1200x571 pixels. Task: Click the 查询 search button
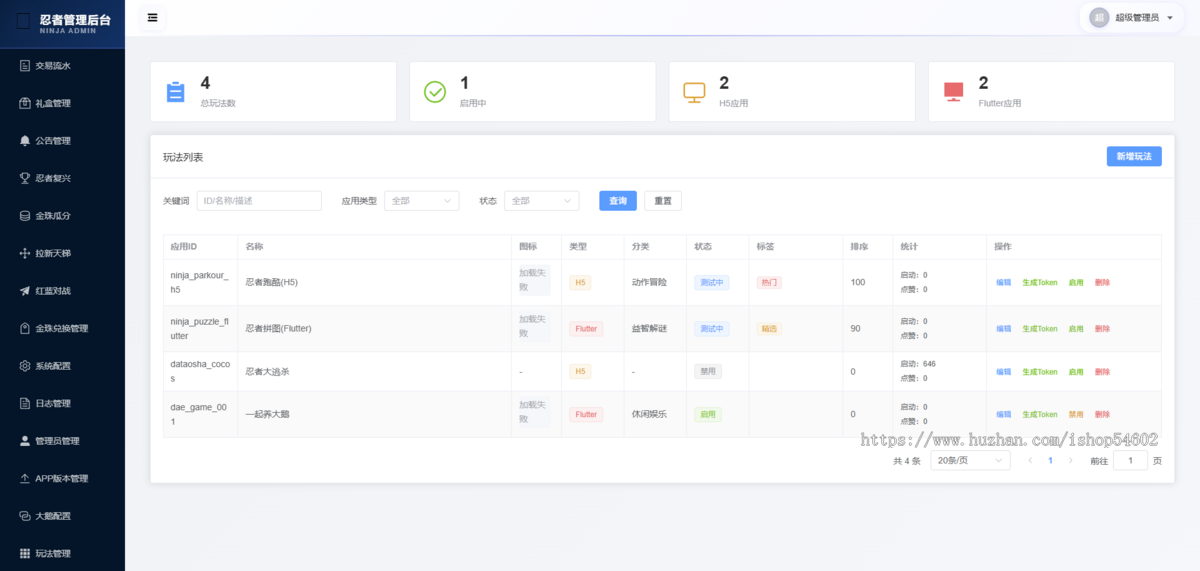pyautogui.click(x=618, y=201)
